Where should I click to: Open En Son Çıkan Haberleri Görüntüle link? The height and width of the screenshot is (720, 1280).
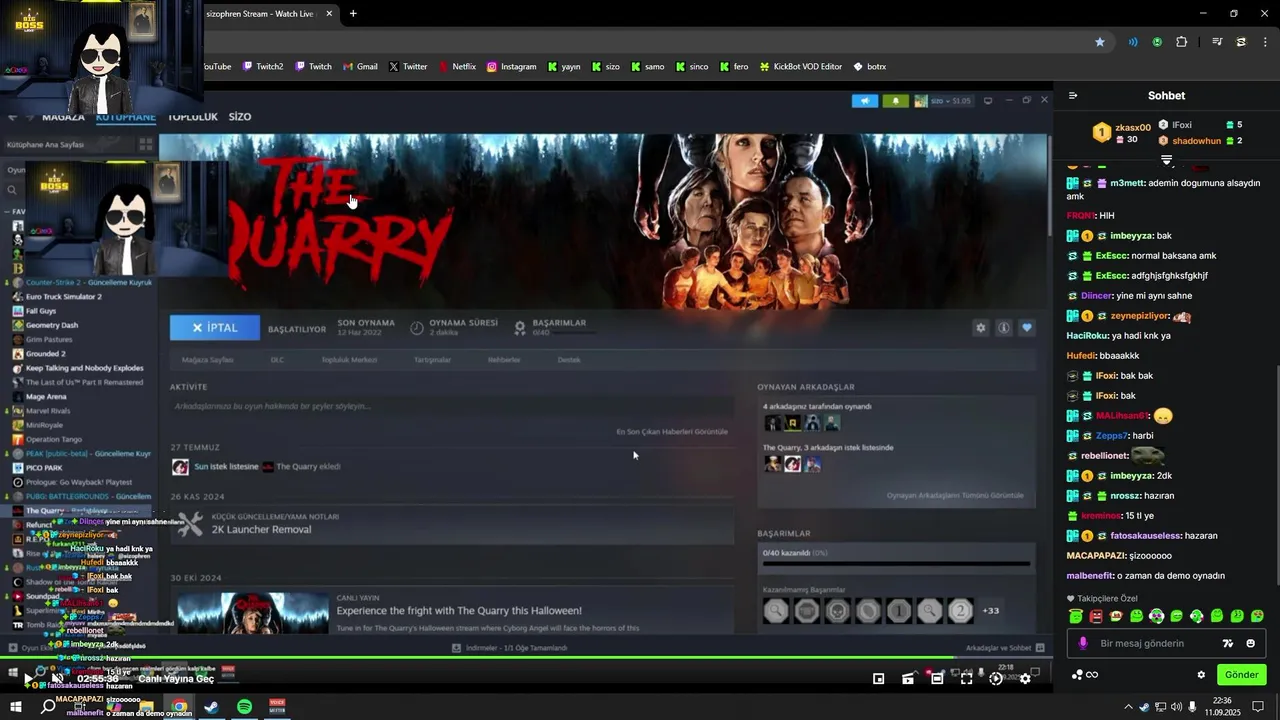tap(672, 432)
